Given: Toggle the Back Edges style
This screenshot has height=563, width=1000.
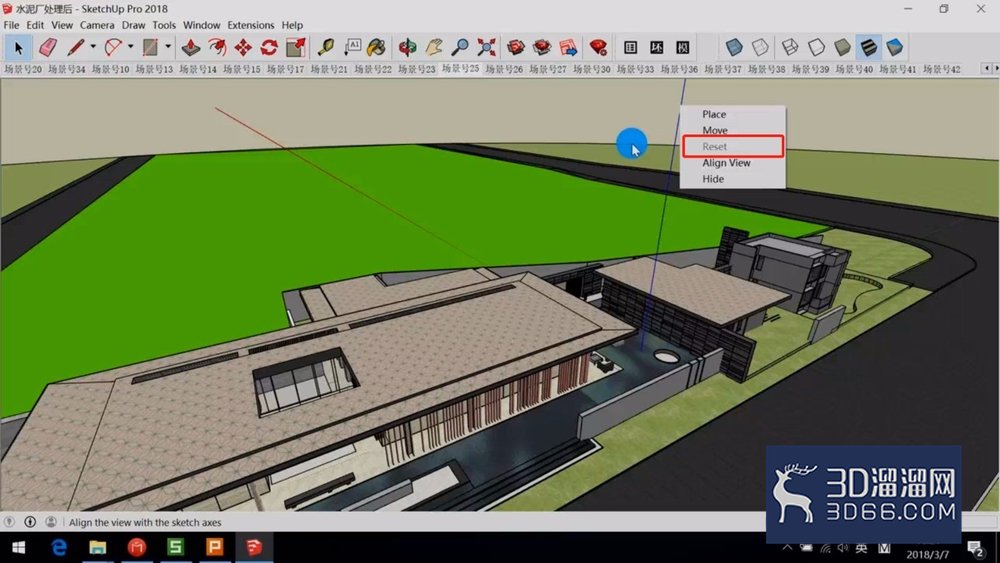Looking at the screenshot, I should [x=760, y=48].
